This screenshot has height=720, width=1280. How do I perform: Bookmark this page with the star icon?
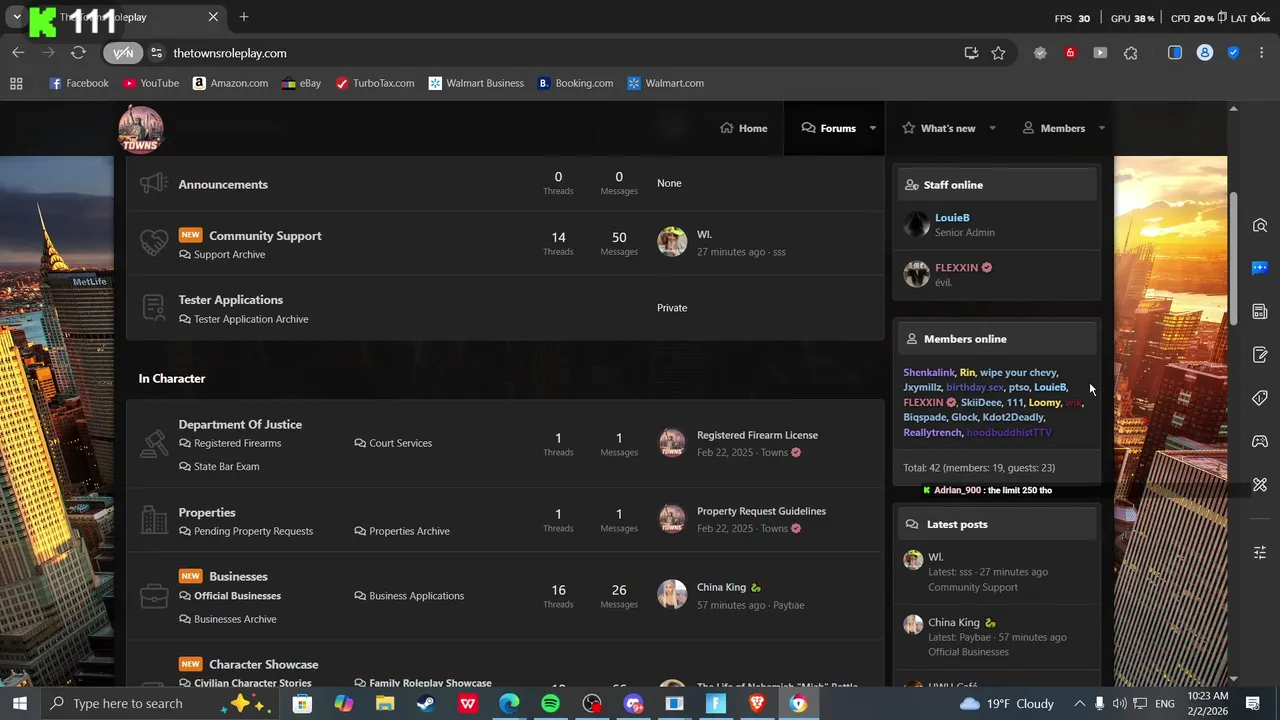pyautogui.click(x=998, y=53)
